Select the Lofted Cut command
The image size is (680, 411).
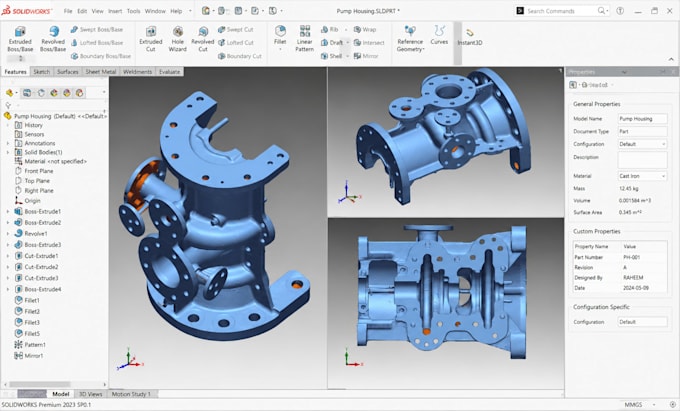coord(235,42)
